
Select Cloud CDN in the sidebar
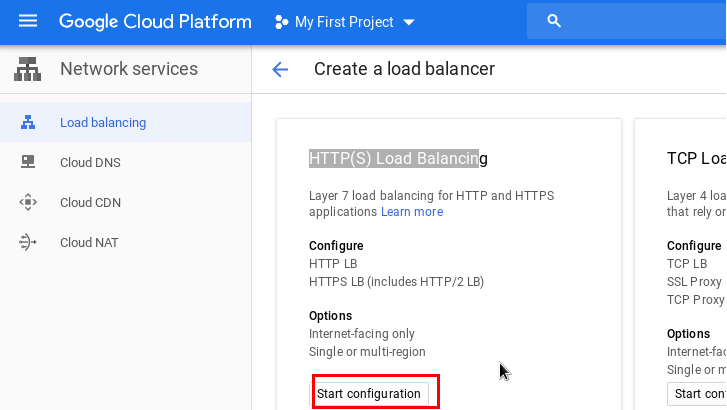coord(90,202)
